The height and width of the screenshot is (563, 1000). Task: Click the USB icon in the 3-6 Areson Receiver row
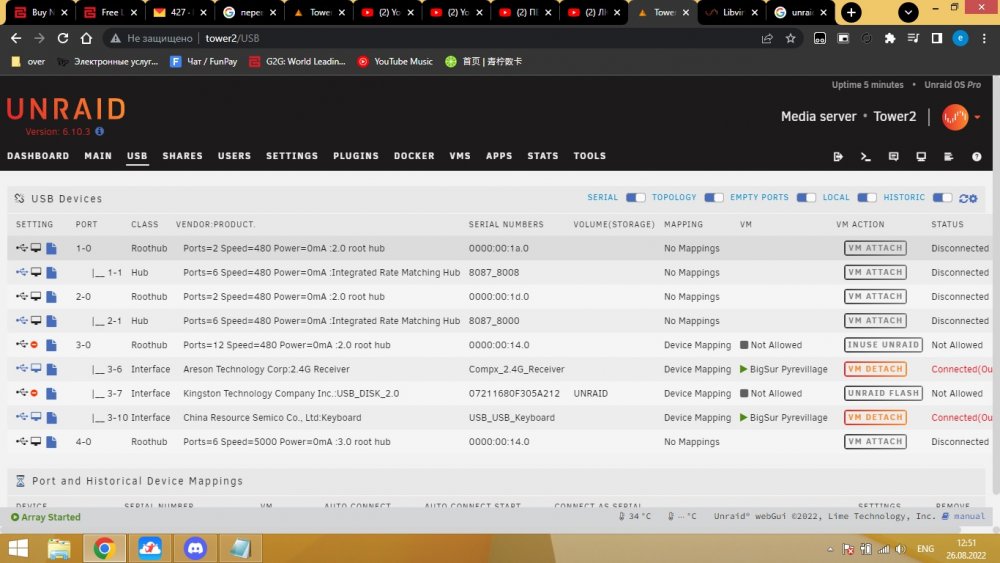coord(22,369)
